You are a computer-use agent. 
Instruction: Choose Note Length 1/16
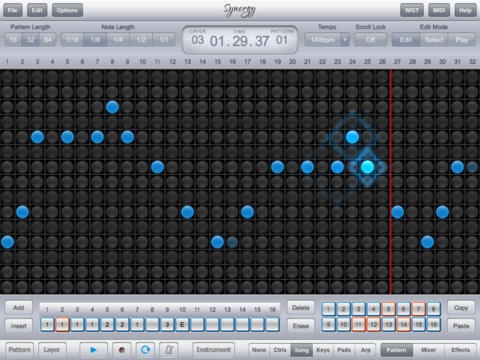72,40
